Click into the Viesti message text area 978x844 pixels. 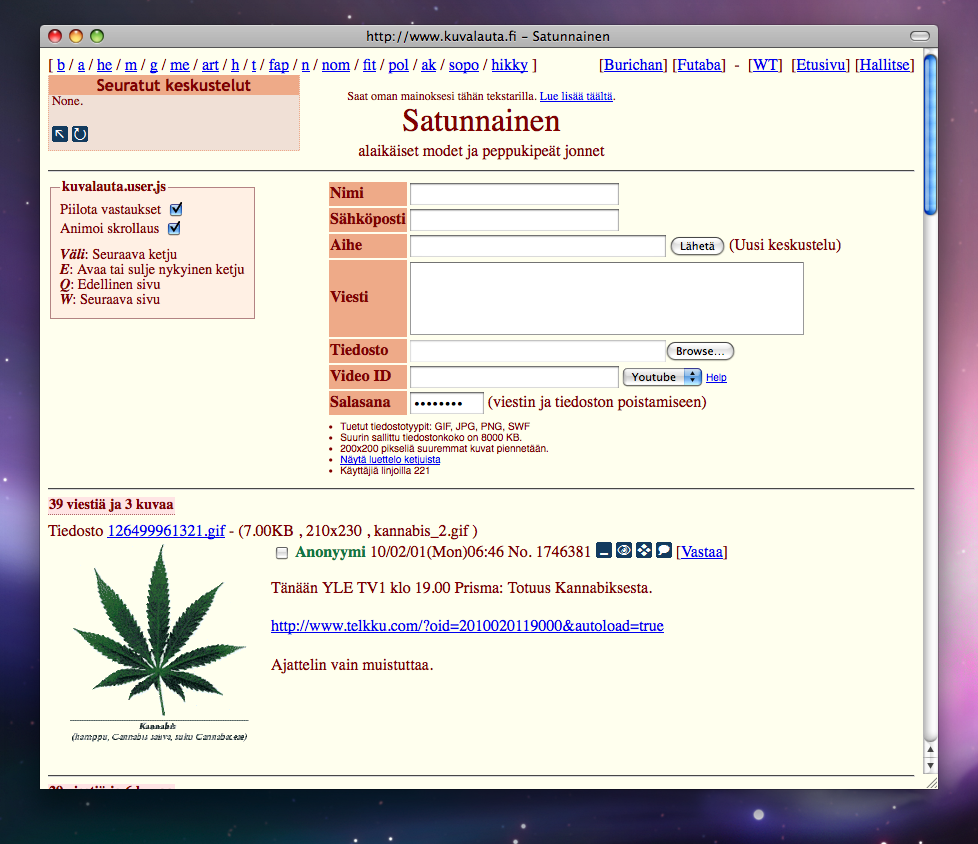pos(606,298)
